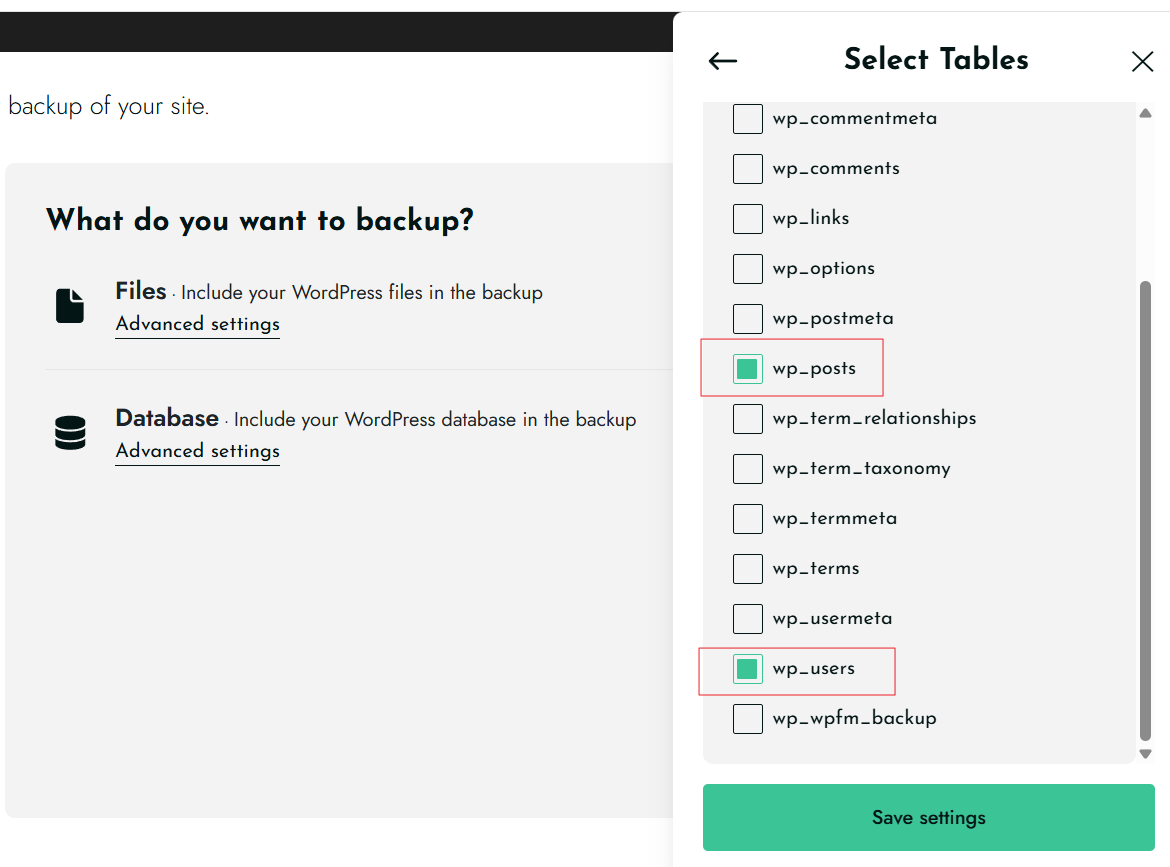The width and height of the screenshot is (1170, 867).
Task: Select the wp_wpfm_backup checkbox
Action: click(747, 719)
